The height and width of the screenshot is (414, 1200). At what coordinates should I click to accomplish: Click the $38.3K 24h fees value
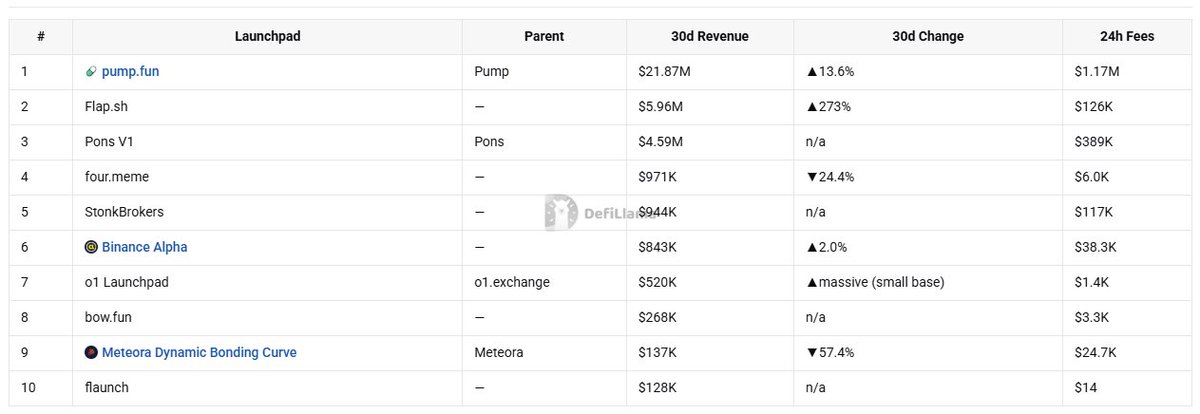[x=1095, y=247]
